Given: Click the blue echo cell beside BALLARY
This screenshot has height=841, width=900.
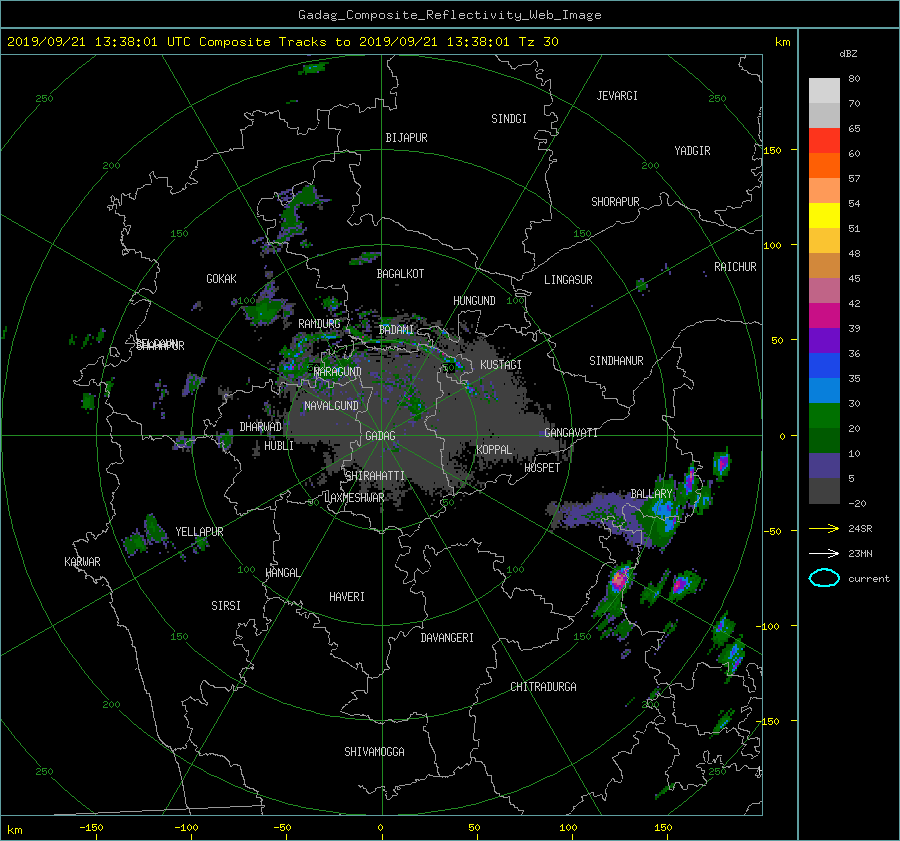Looking at the screenshot, I should [x=664, y=509].
